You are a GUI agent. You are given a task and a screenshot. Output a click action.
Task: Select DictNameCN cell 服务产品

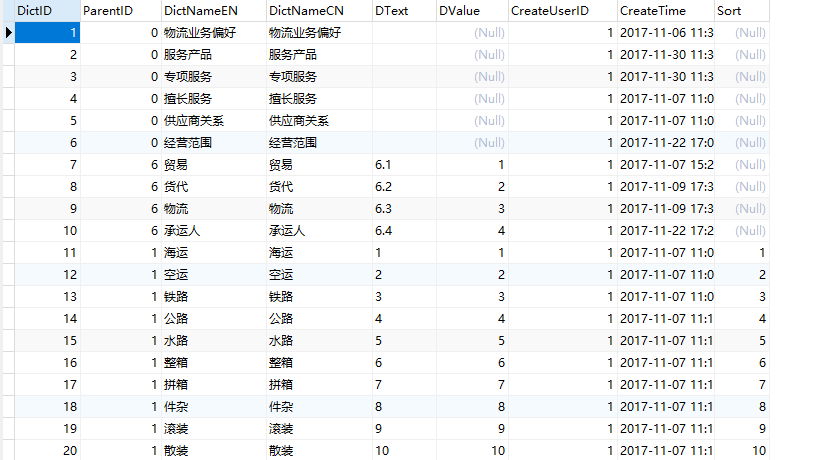pos(319,54)
